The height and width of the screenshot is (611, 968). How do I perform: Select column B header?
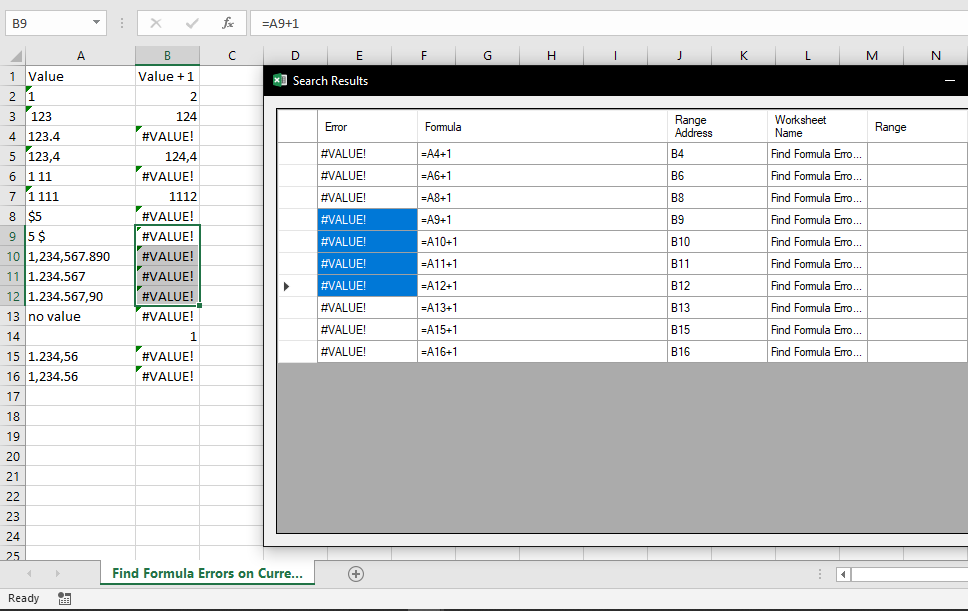pos(167,55)
